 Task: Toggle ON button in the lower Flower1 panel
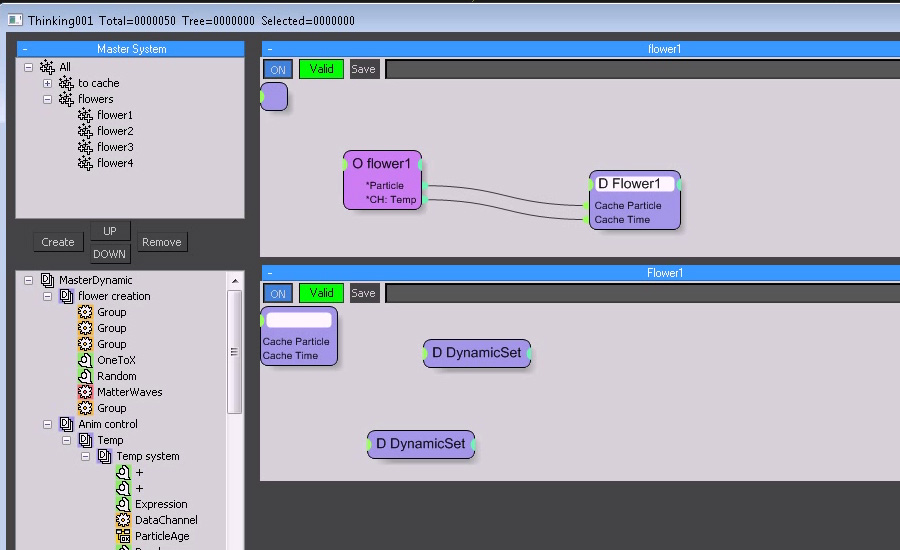tap(278, 293)
